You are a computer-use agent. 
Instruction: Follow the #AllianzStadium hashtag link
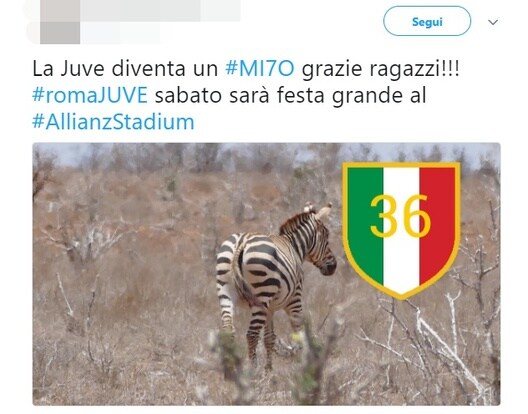[113, 122]
